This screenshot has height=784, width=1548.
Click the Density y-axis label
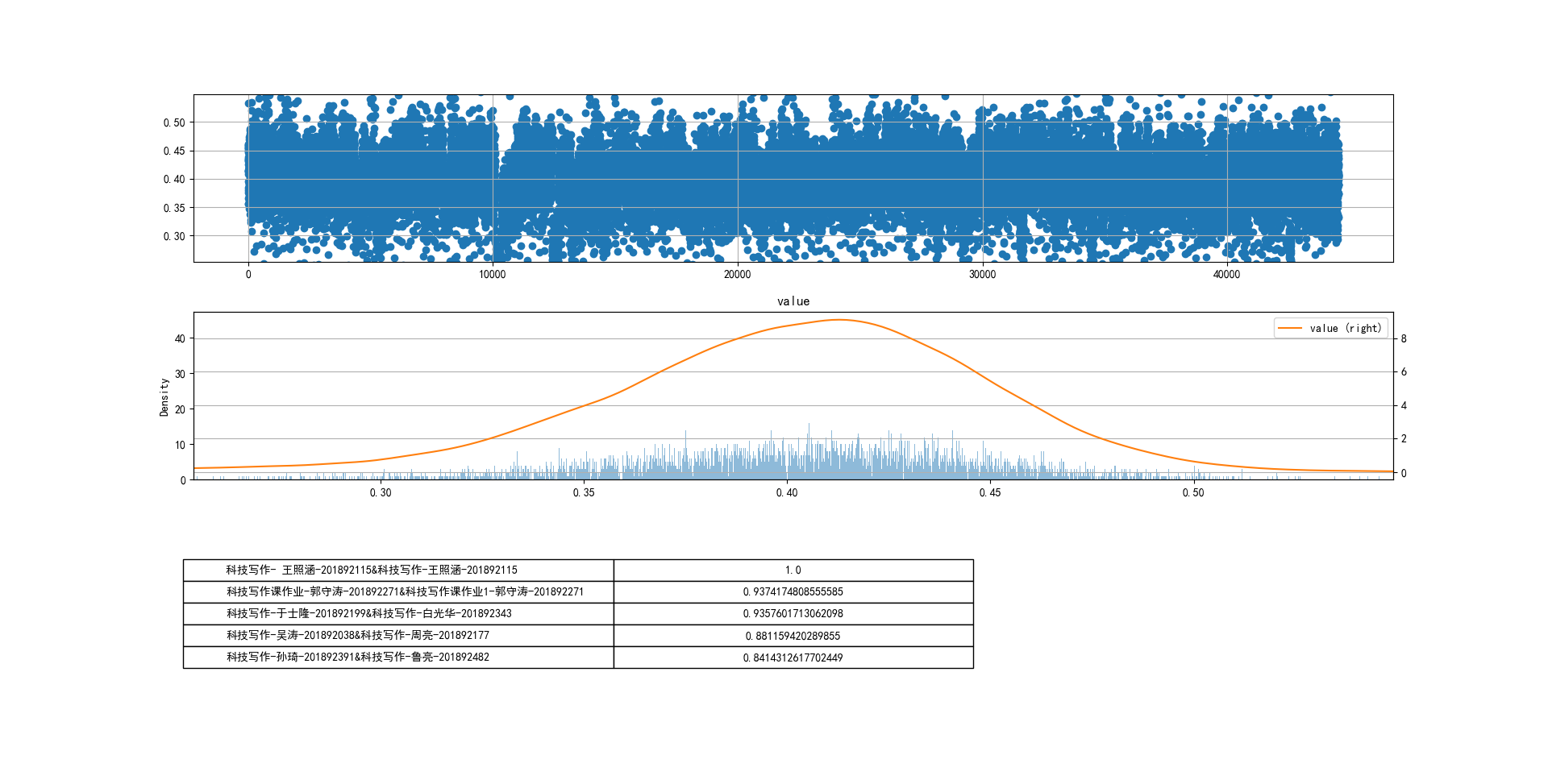click(164, 396)
